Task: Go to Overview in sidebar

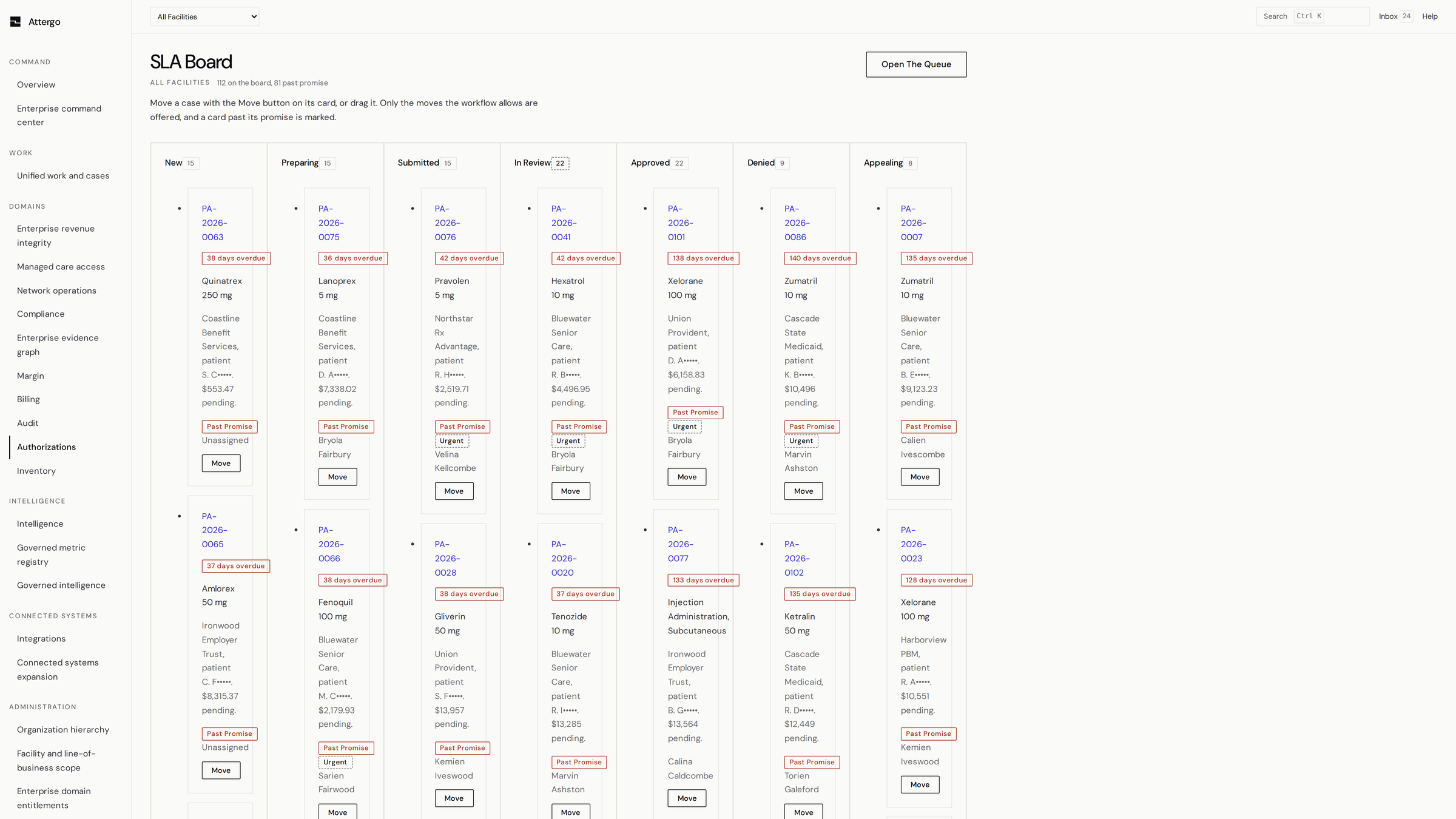Action: [x=36, y=85]
